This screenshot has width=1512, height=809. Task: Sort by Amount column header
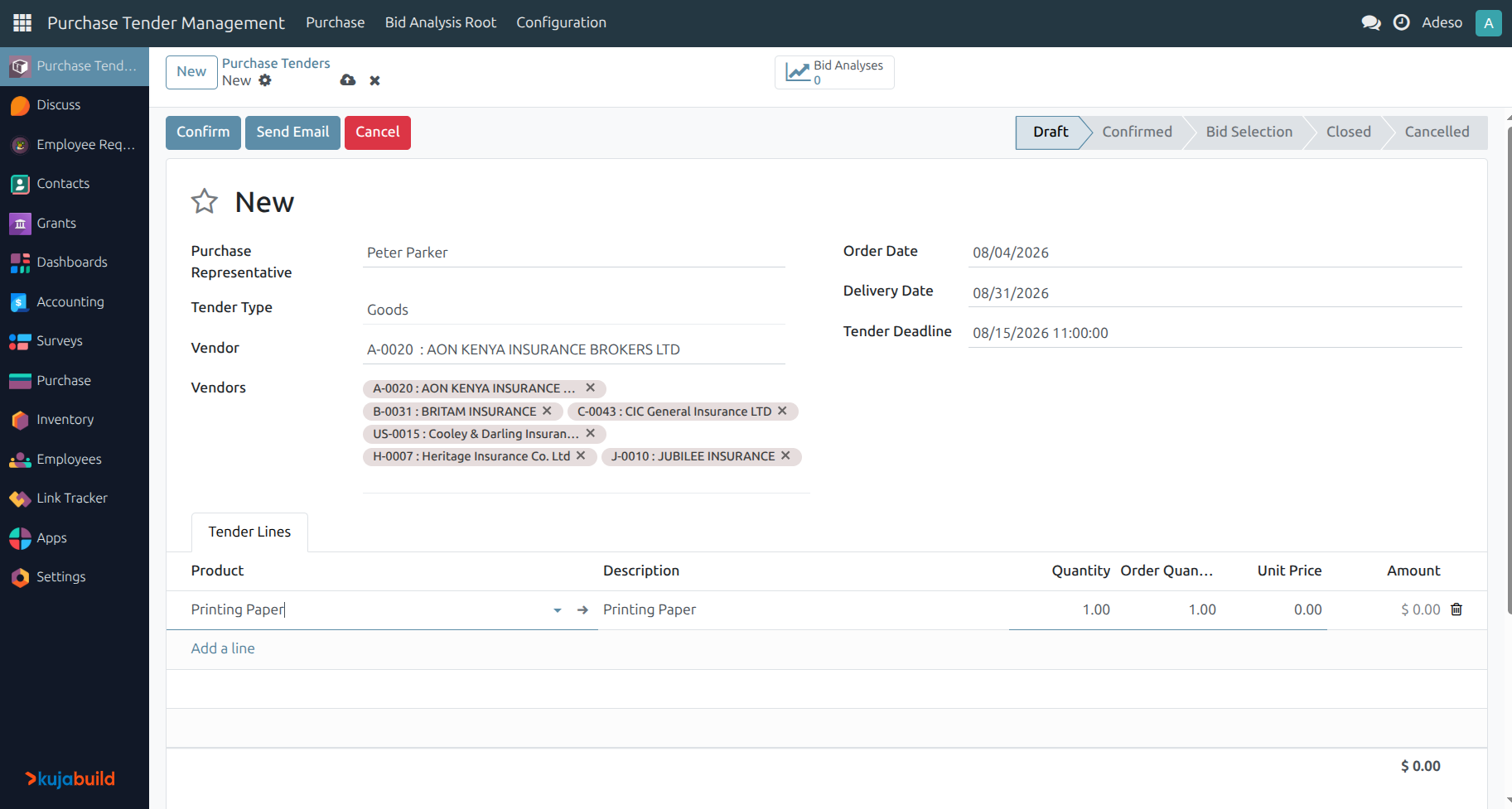[x=1413, y=571]
